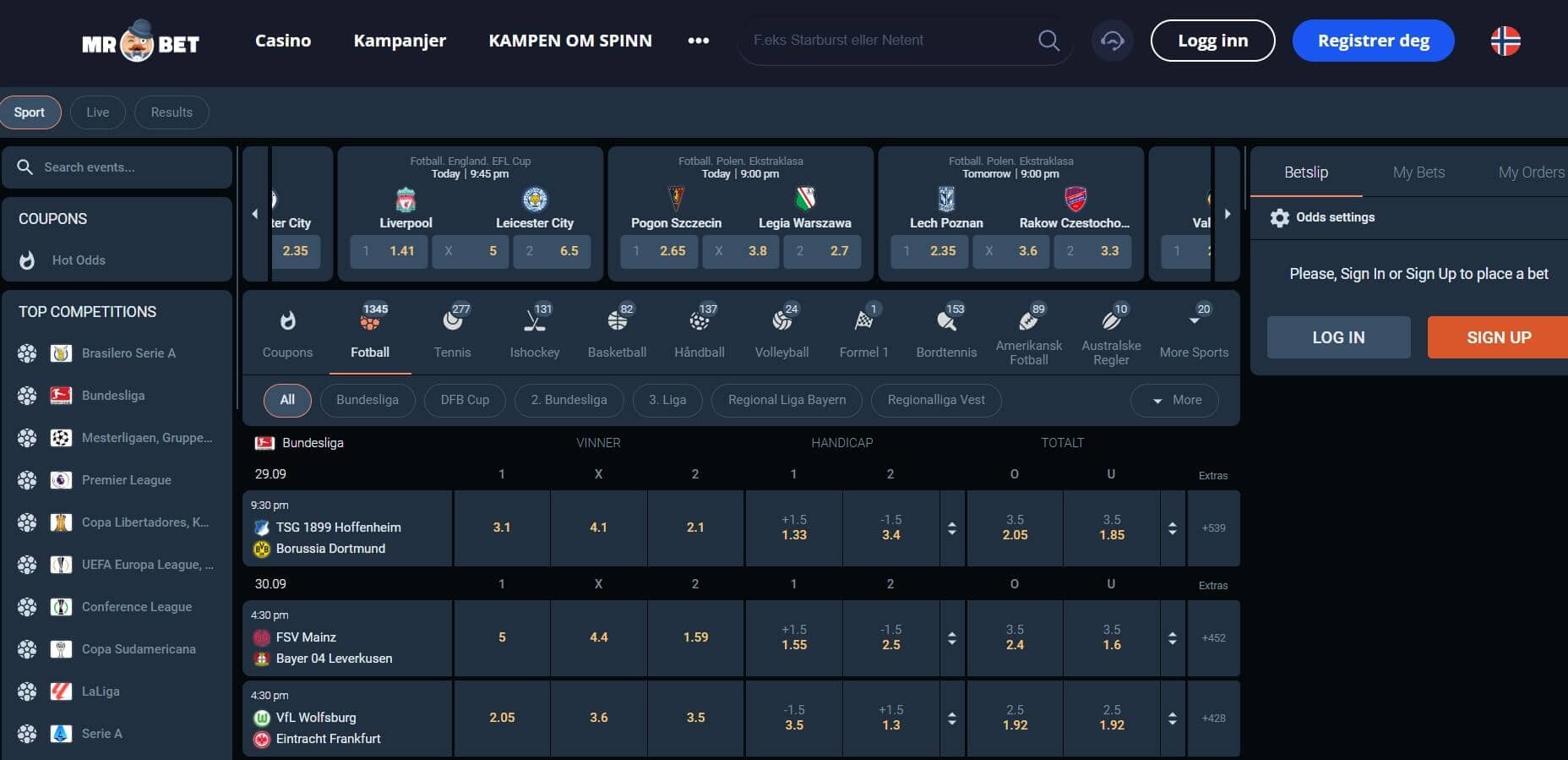Select the Formel 1 sport icon
The height and width of the screenshot is (760, 1568).
pyautogui.click(x=864, y=320)
